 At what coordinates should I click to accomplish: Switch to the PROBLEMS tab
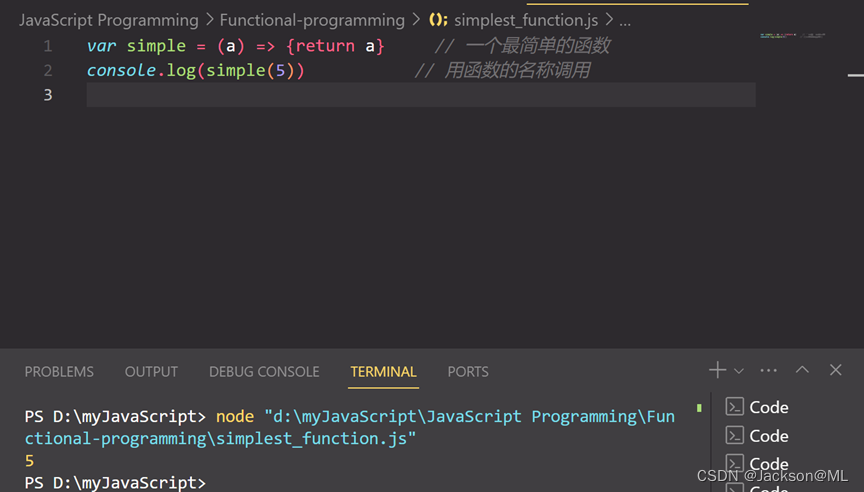pos(59,372)
